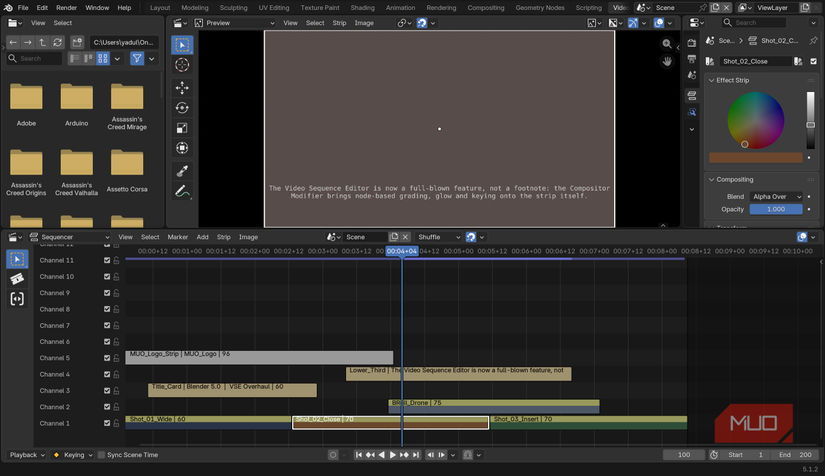Viewport: 825px width, 476px height.
Task: Open the Assetto Corsa folder
Action: click(x=127, y=170)
